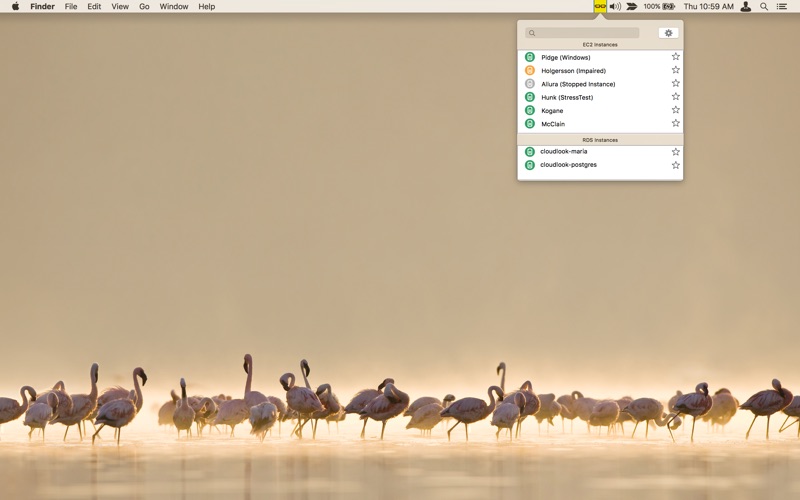This screenshot has width=800, height=500.
Task: Select Allura (Stopped Instance) entry
Action: coord(600,84)
